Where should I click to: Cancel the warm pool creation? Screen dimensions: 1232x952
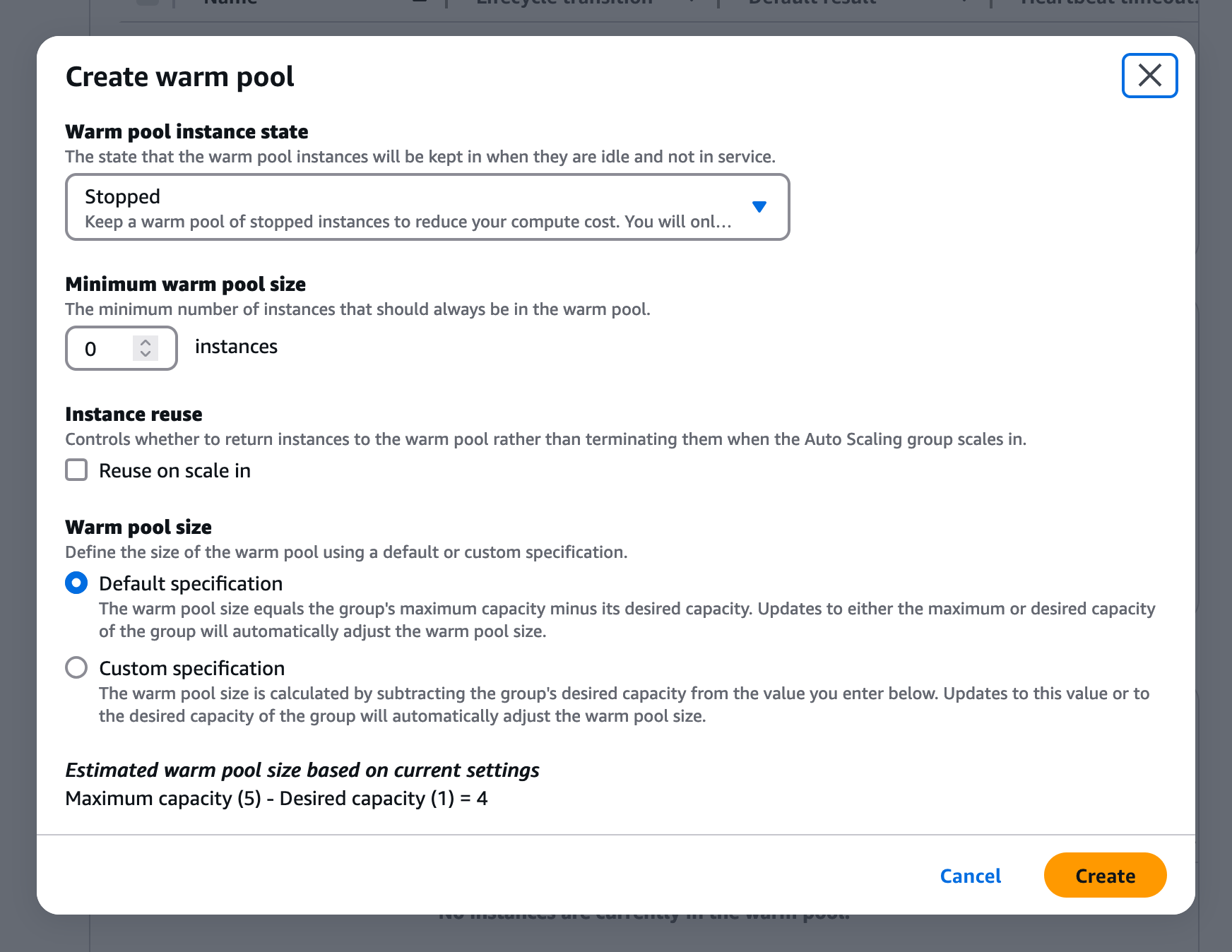pos(970,876)
